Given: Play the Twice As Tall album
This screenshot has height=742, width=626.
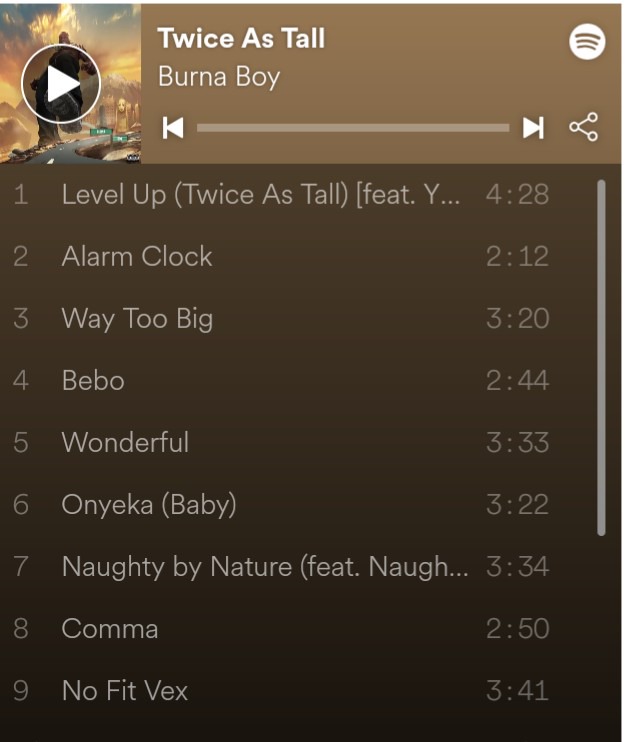Looking at the screenshot, I should pos(61,84).
